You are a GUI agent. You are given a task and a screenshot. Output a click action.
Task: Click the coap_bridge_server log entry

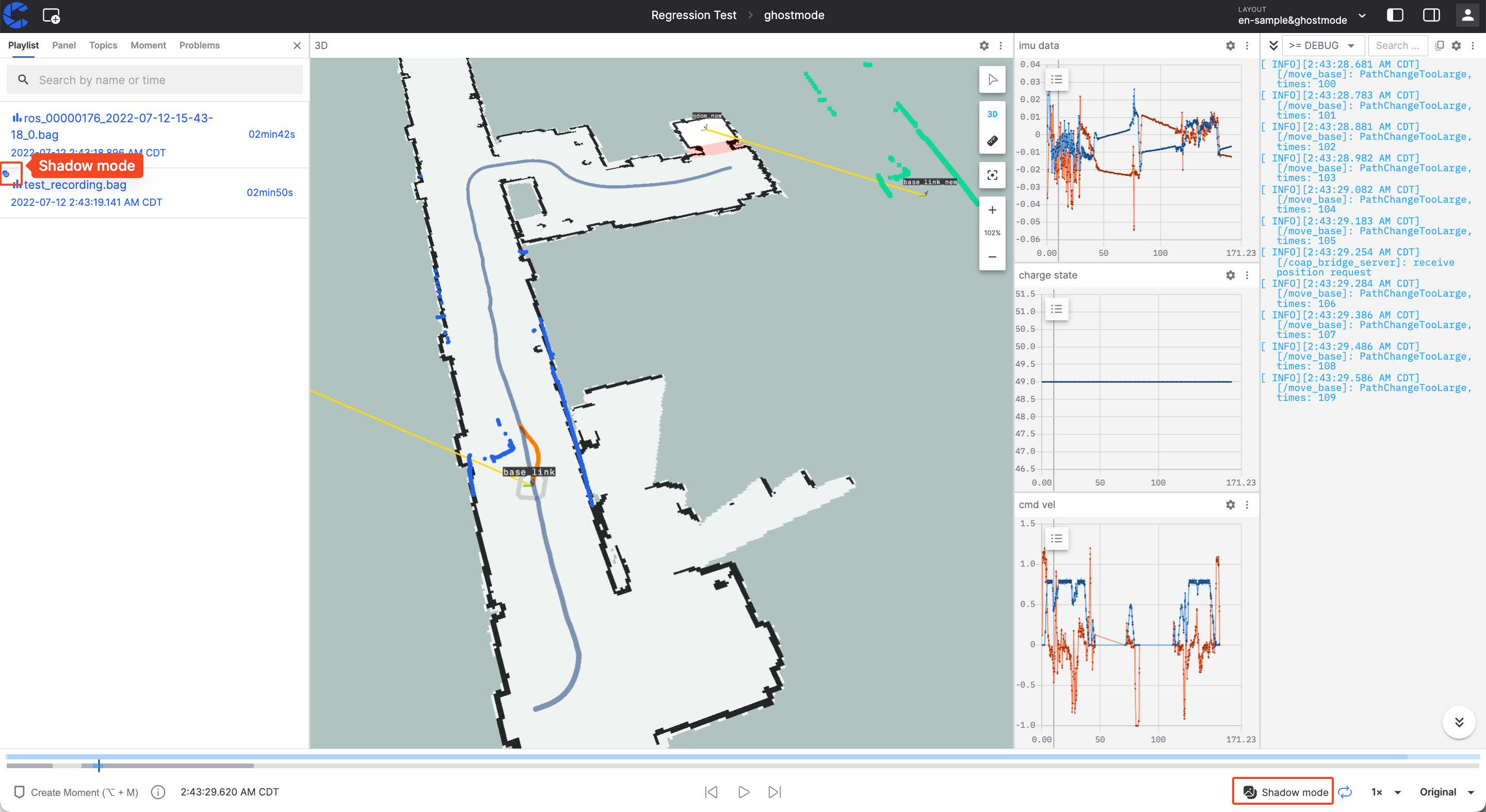[1367, 263]
